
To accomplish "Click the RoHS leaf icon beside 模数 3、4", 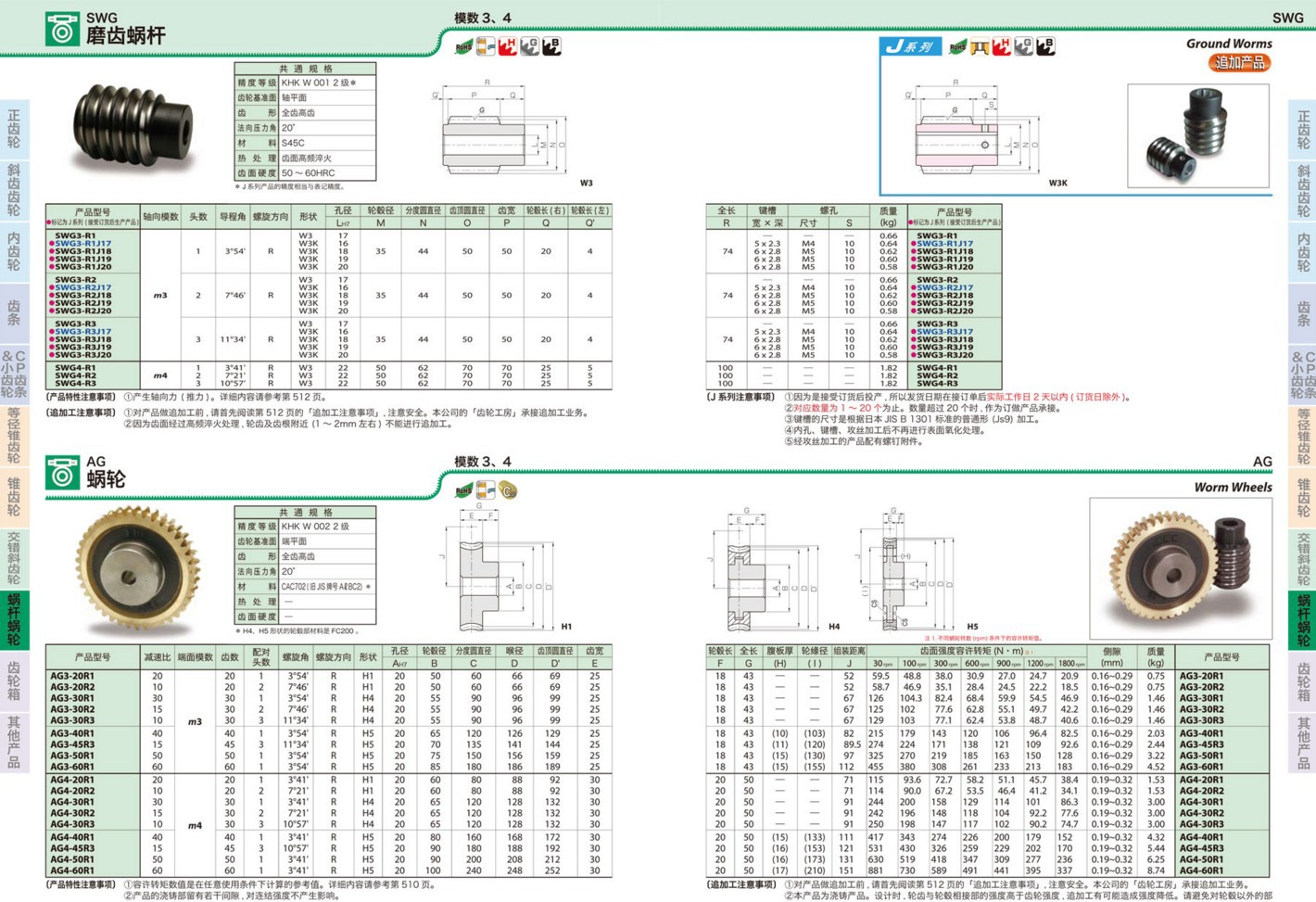I will tap(463, 46).
